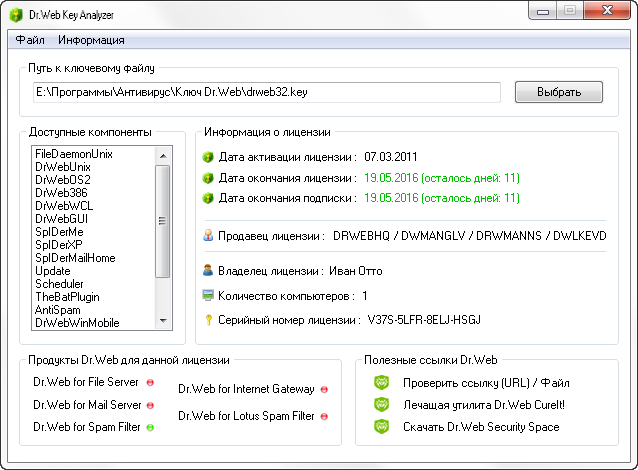
Task: Click the license activation date icon
Action: coord(208,157)
